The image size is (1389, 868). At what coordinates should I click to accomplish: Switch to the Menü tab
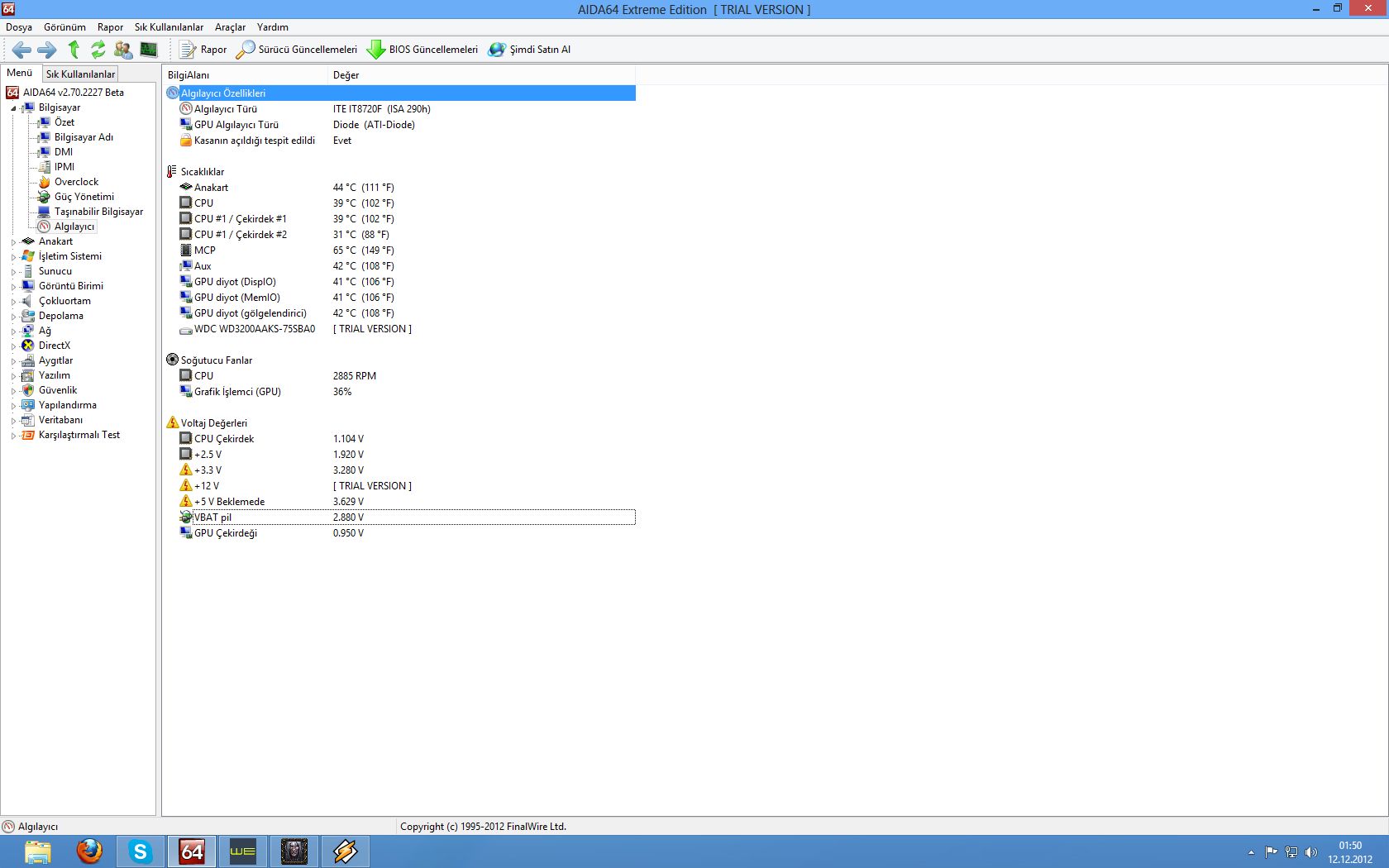[20, 73]
